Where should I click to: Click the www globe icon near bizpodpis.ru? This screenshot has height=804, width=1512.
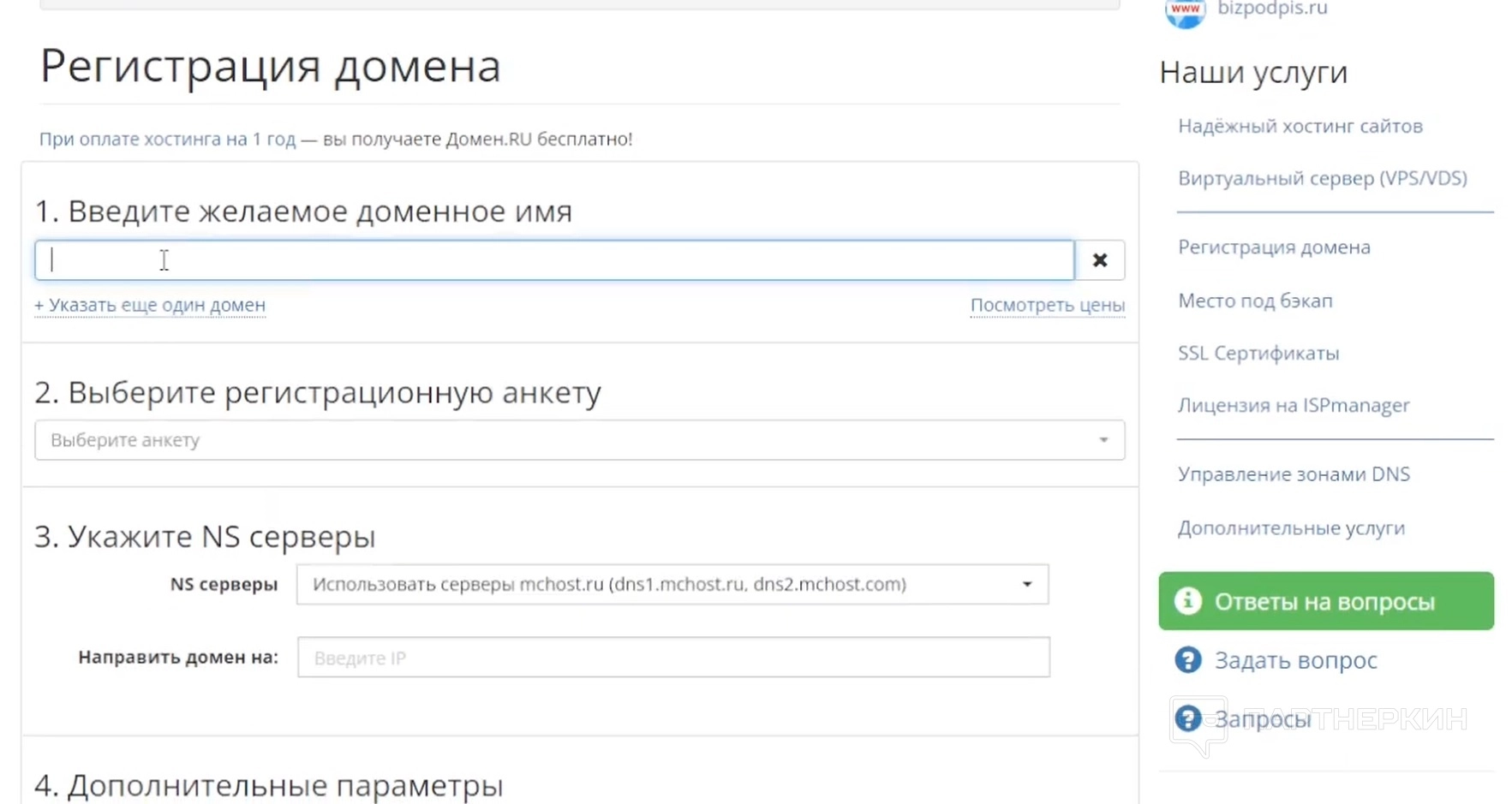pos(1185,11)
